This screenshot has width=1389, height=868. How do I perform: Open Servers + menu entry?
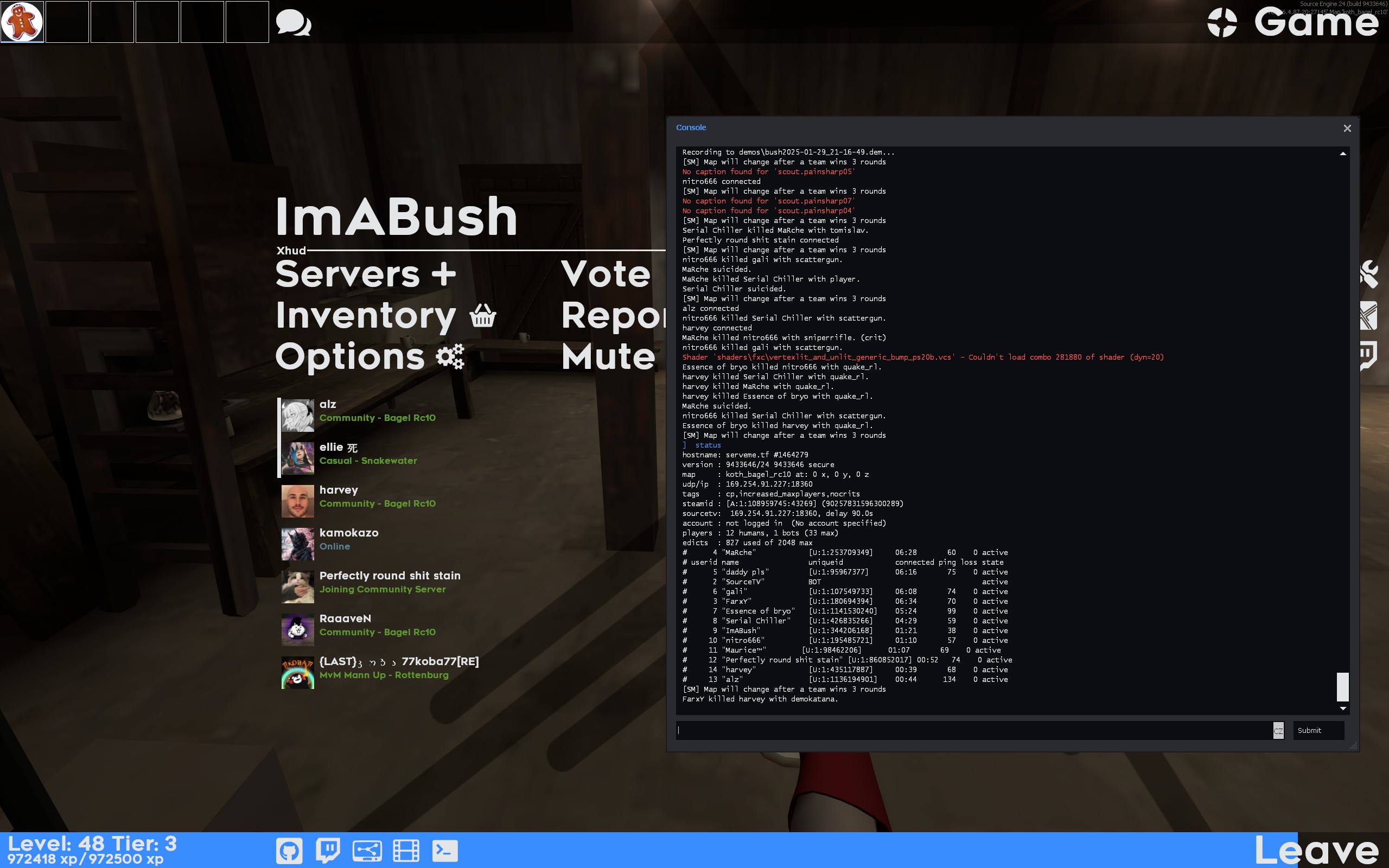point(365,274)
